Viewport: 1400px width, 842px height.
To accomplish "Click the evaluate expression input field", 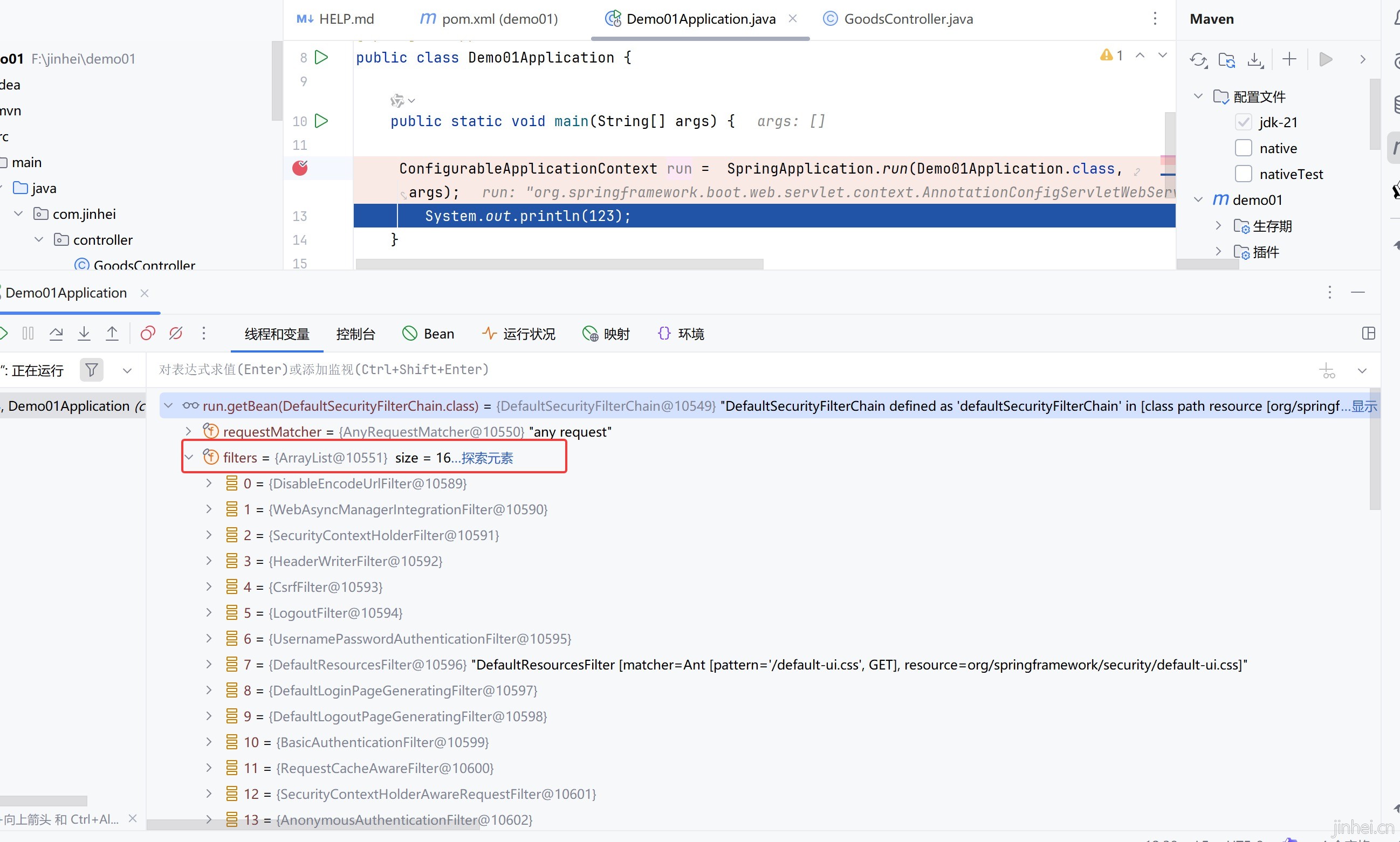I will pos(681,370).
